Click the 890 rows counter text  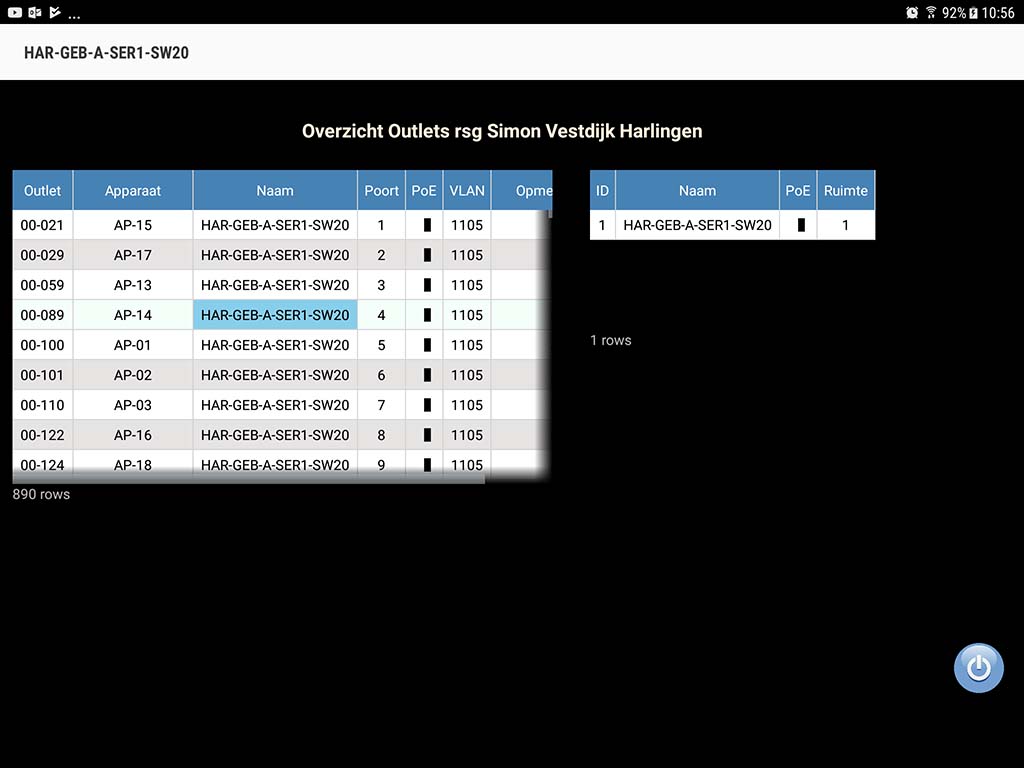41,494
